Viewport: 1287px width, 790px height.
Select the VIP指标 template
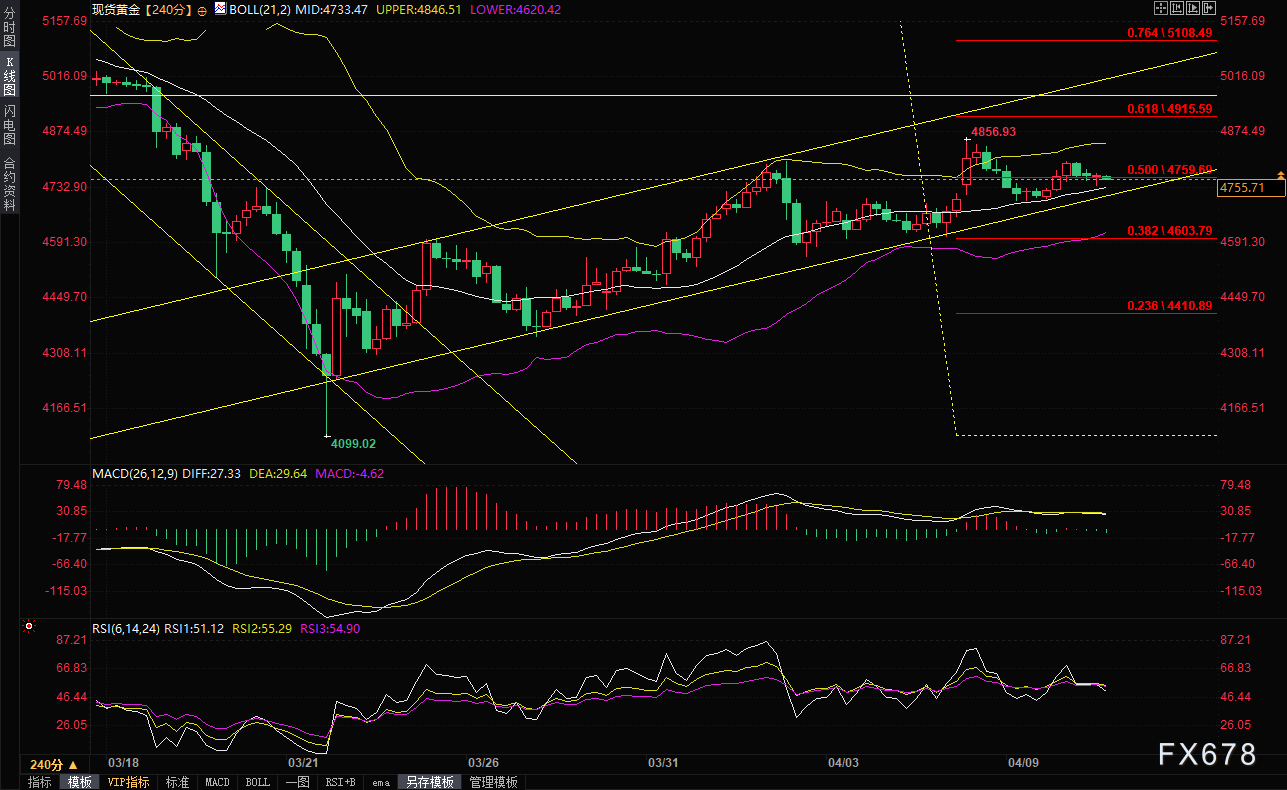[128, 782]
